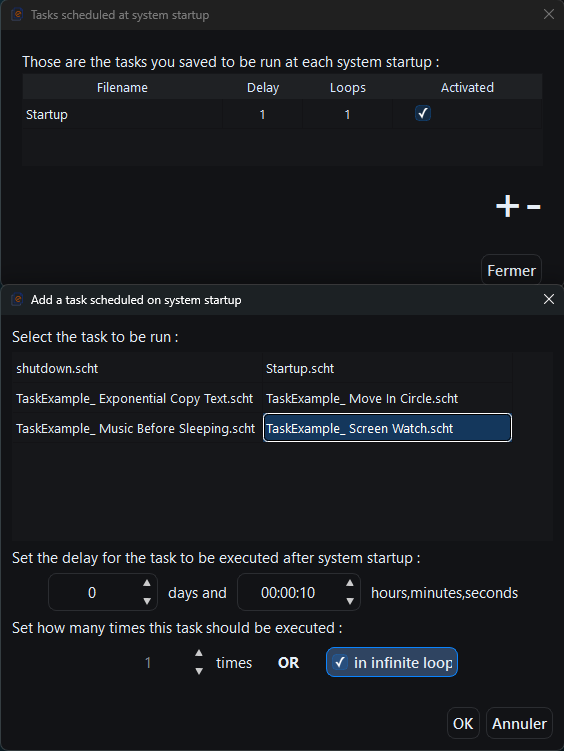Click the plus icon to add startup task
This screenshot has width=564, height=751.
(507, 206)
